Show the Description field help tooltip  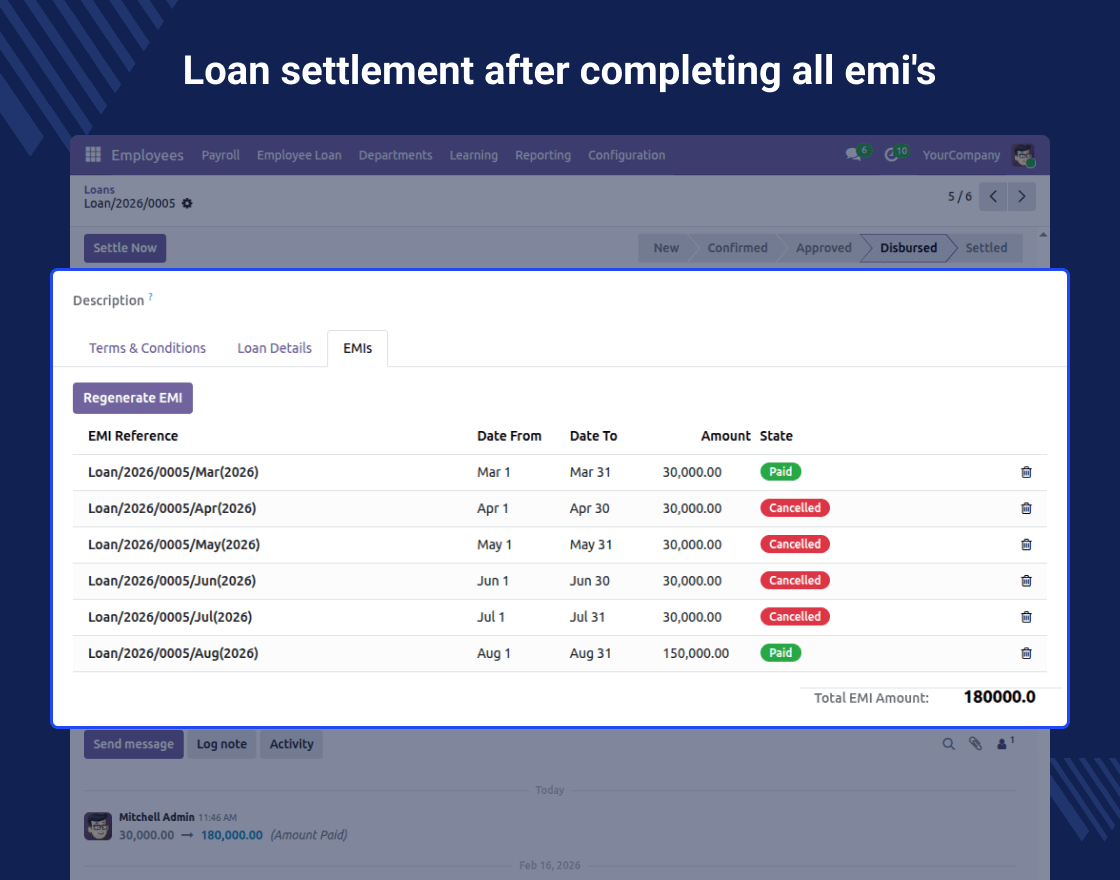pos(151,296)
